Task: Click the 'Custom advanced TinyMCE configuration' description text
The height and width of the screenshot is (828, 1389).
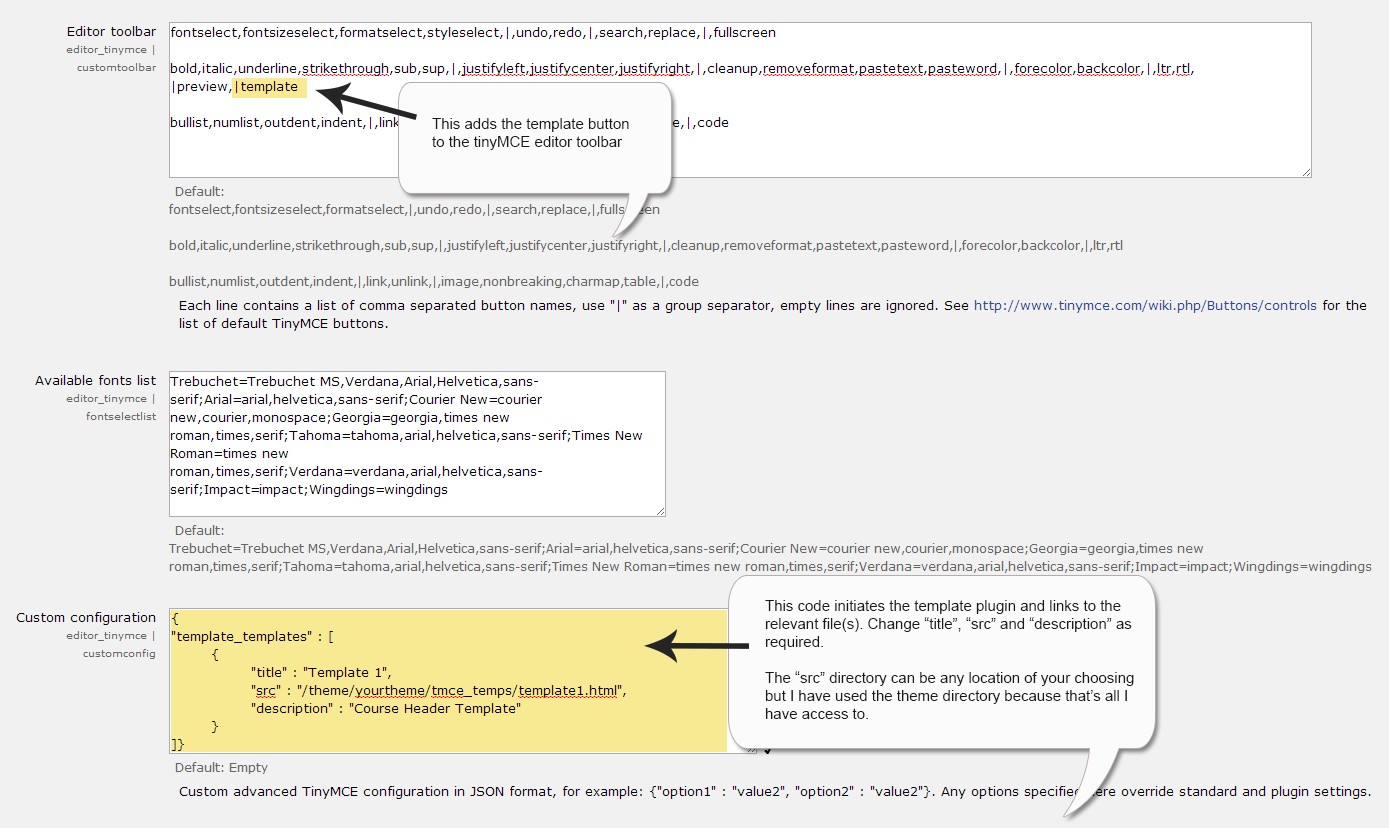Action: [774, 792]
